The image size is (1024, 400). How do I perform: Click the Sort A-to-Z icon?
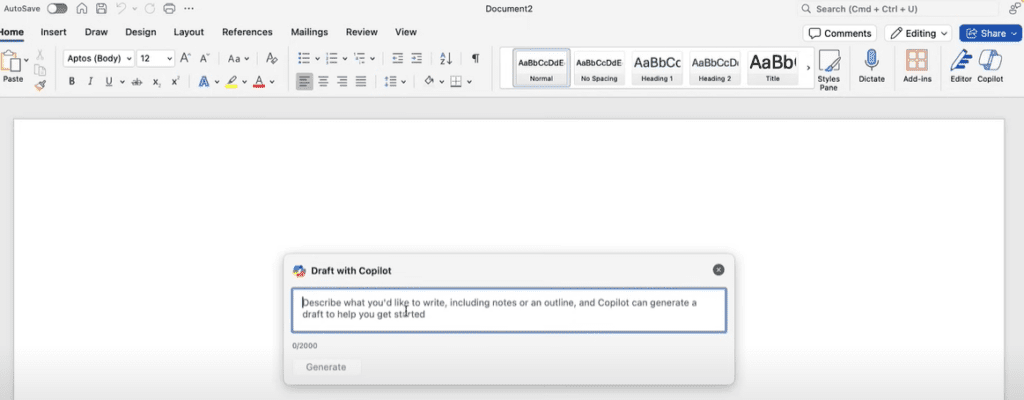pyautogui.click(x=446, y=58)
